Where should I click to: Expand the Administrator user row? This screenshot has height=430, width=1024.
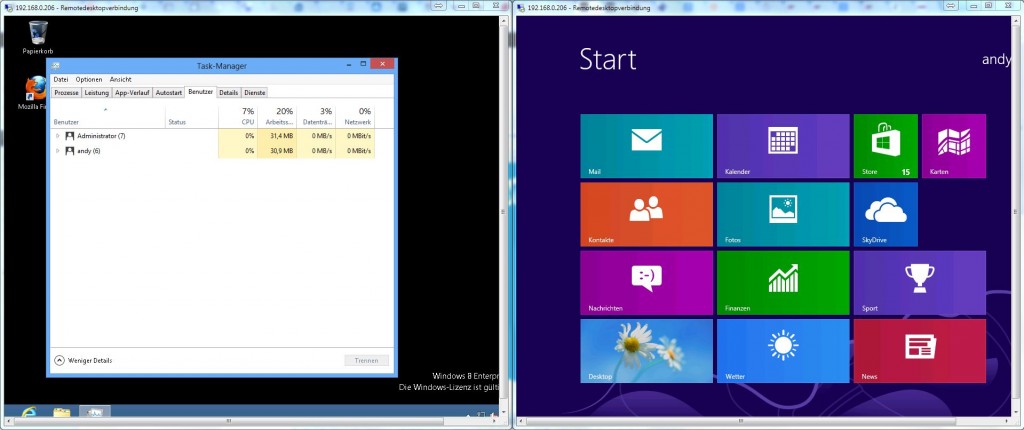pos(58,136)
